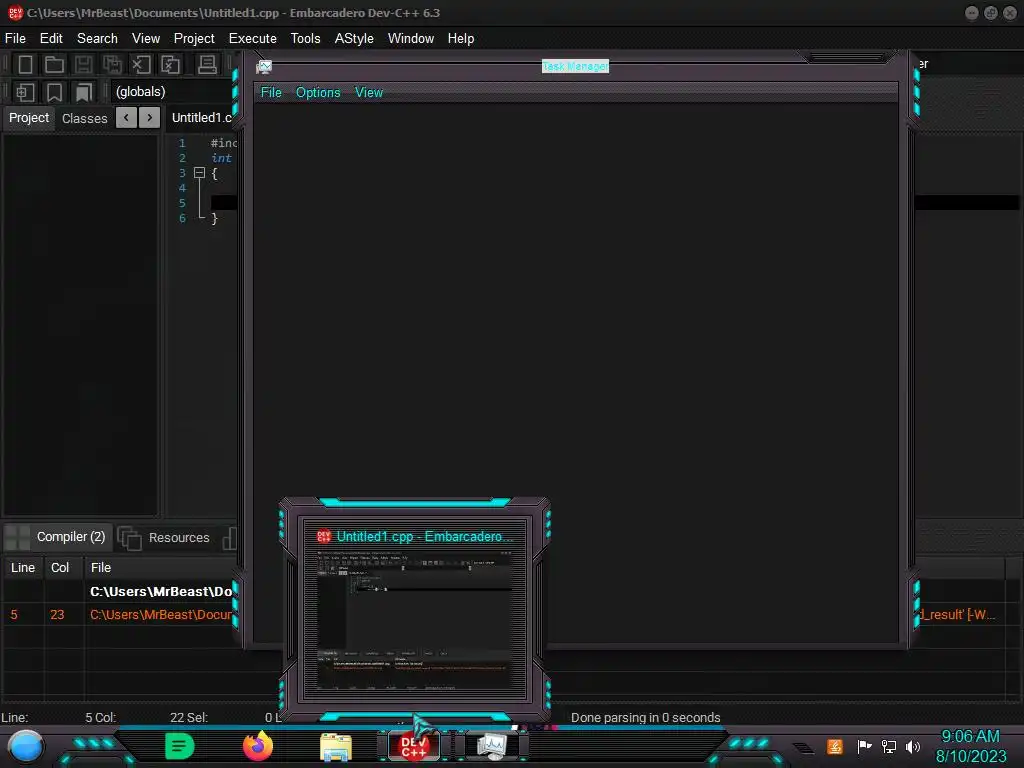Select the Untitled1.cpp editor tab
This screenshot has height=768, width=1024.
201,118
